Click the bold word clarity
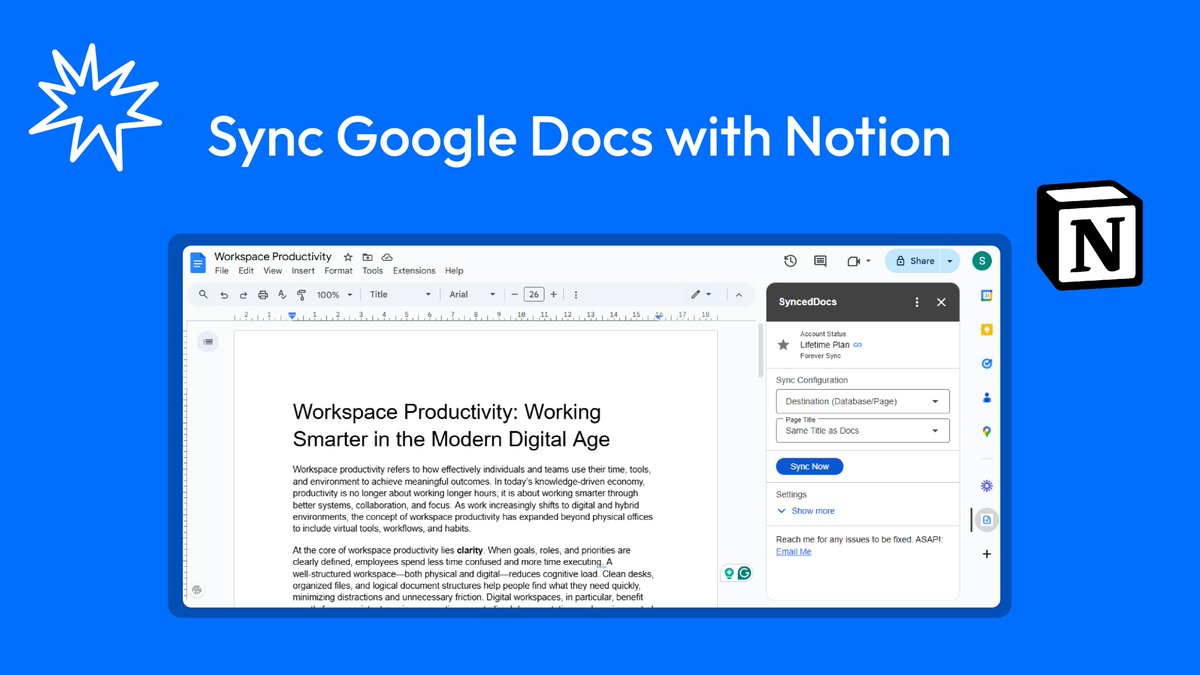Viewport: 1200px width, 675px height. tap(470, 550)
